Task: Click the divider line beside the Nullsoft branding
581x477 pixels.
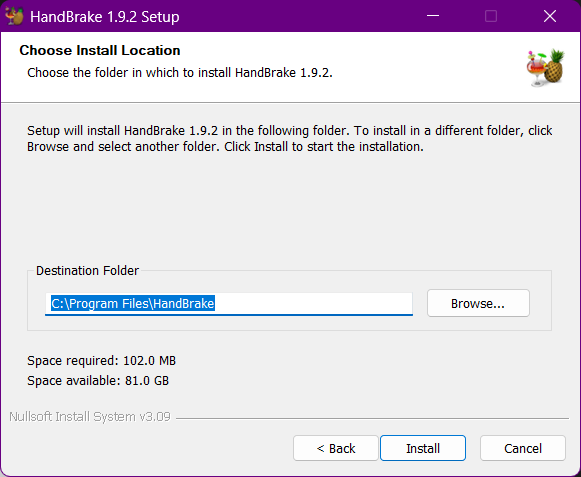Action: coord(372,418)
